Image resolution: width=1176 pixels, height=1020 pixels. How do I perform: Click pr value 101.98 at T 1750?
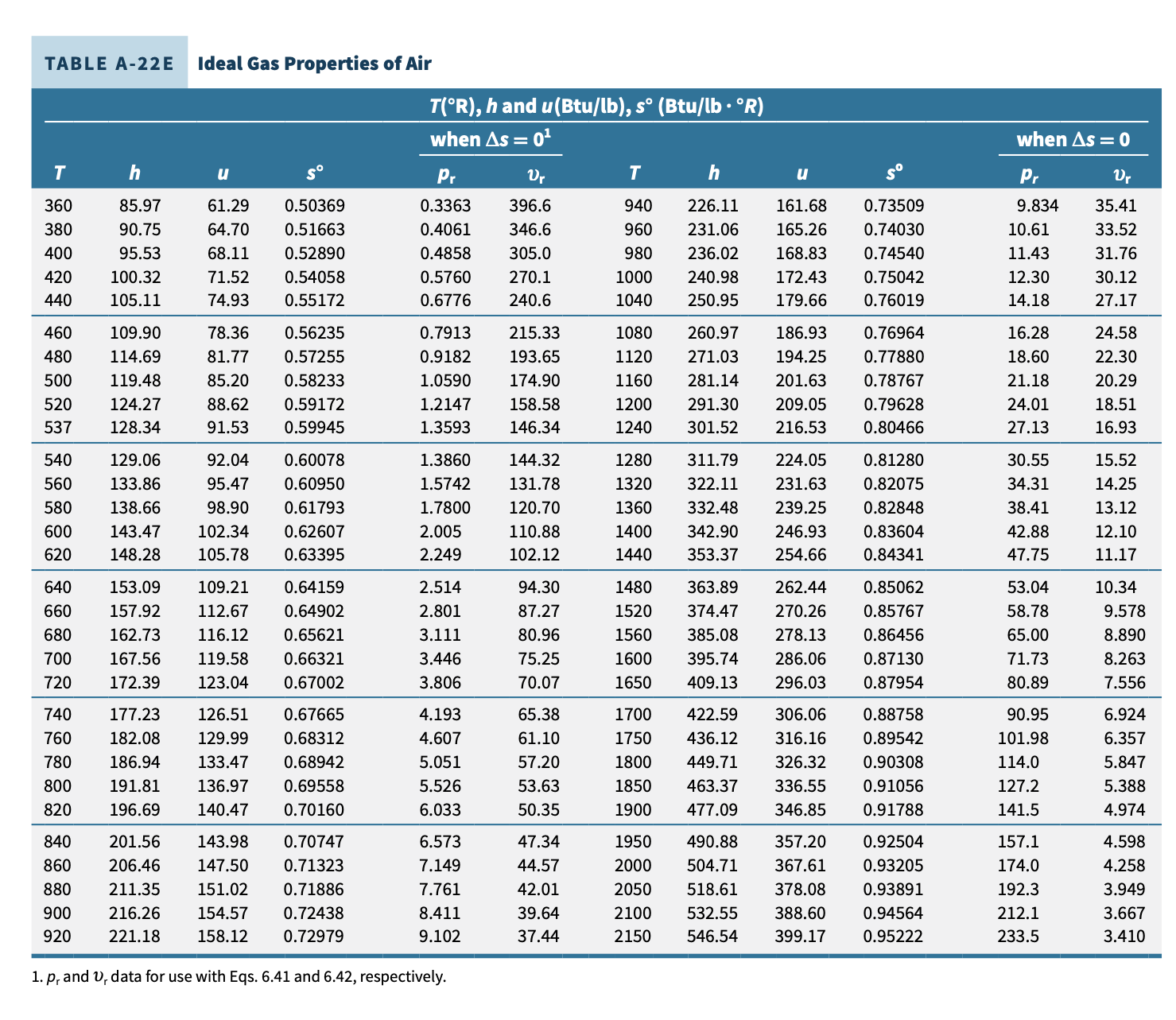[x=1023, y=739]
